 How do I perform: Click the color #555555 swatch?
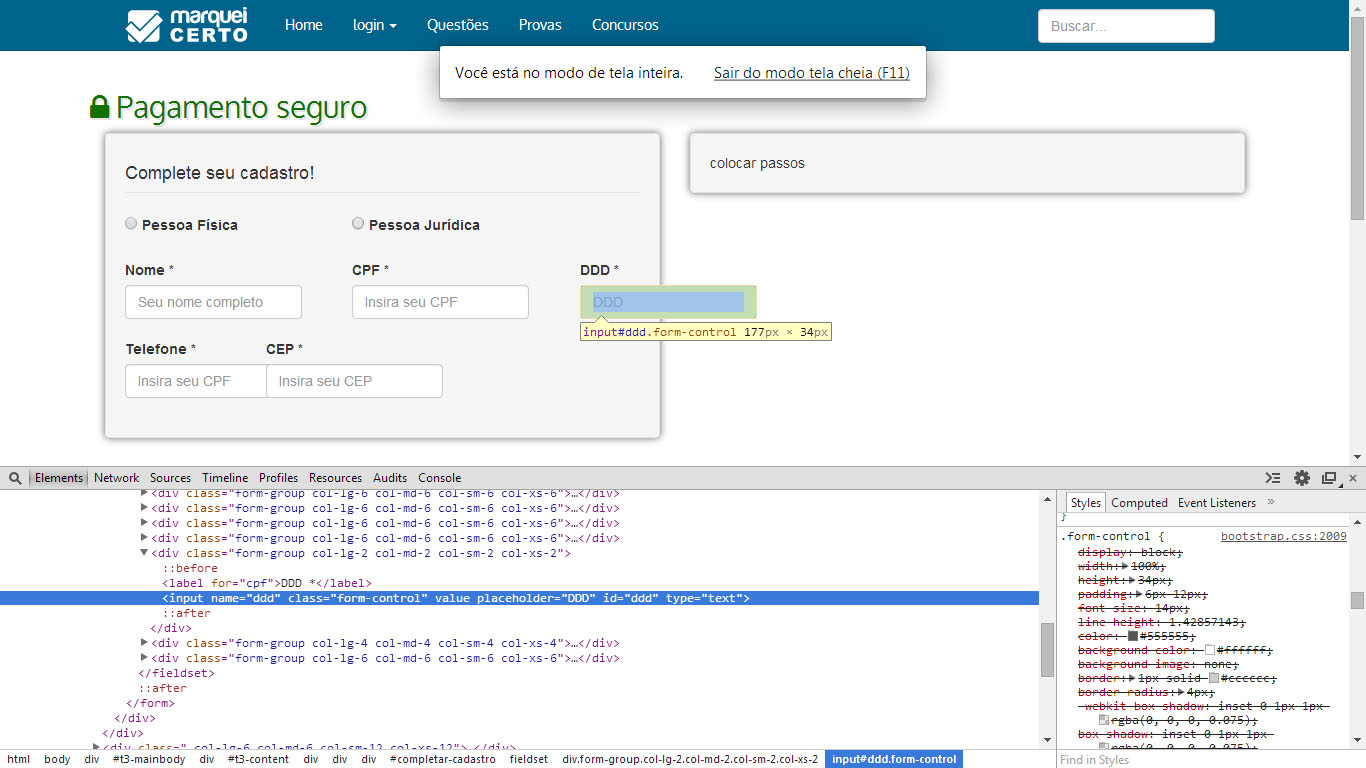1133,636
